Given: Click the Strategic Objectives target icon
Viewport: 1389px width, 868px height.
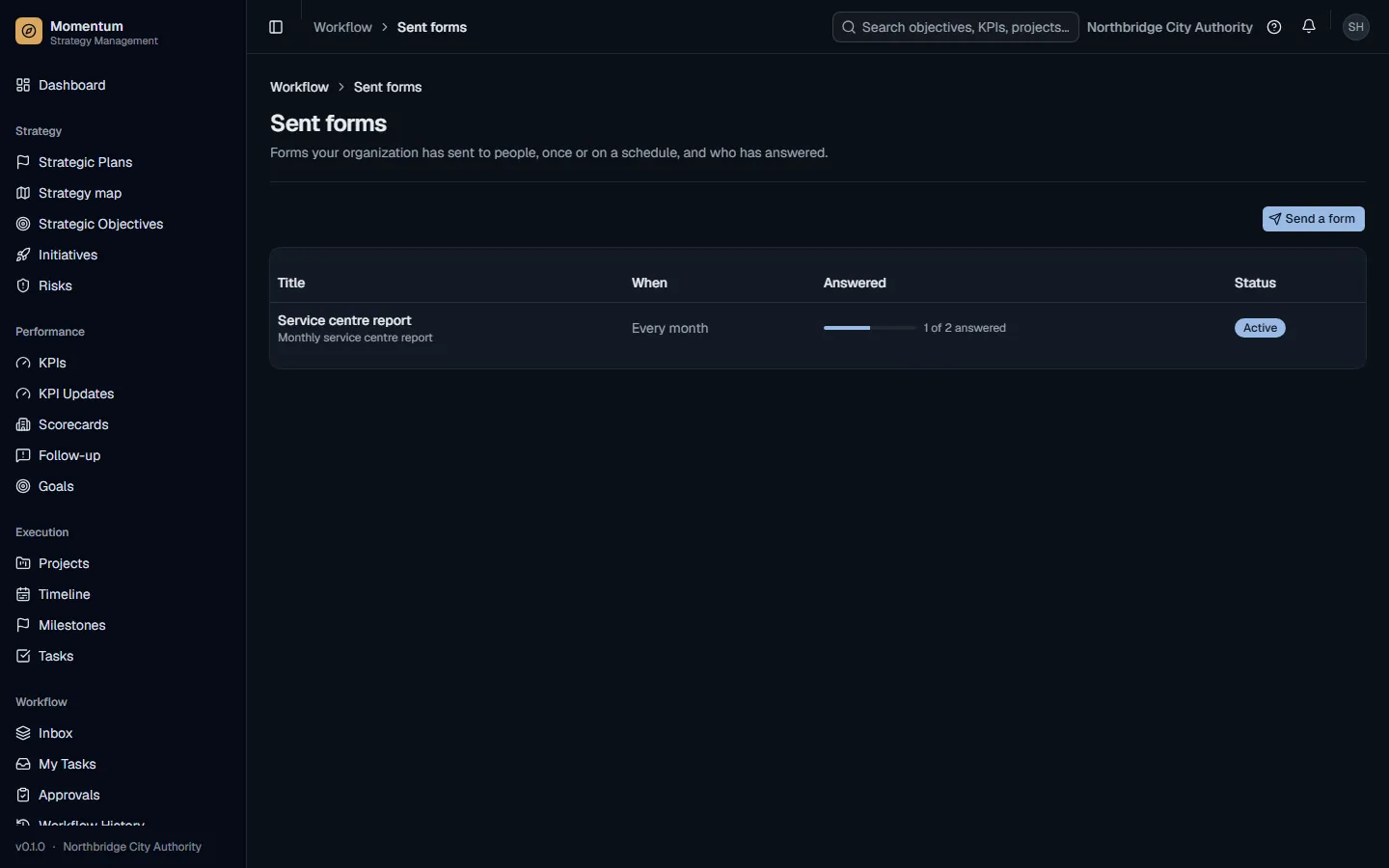Looking at the screenshot, I should click(x=23, y=224).
